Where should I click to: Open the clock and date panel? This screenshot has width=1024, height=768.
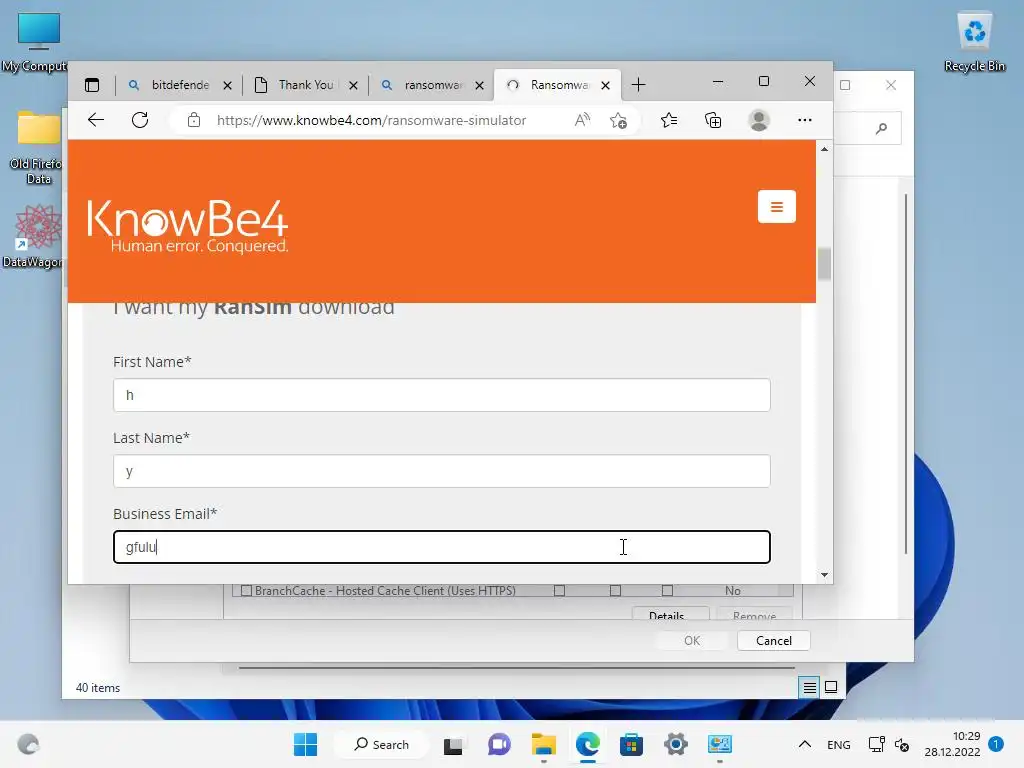point(952,744)
